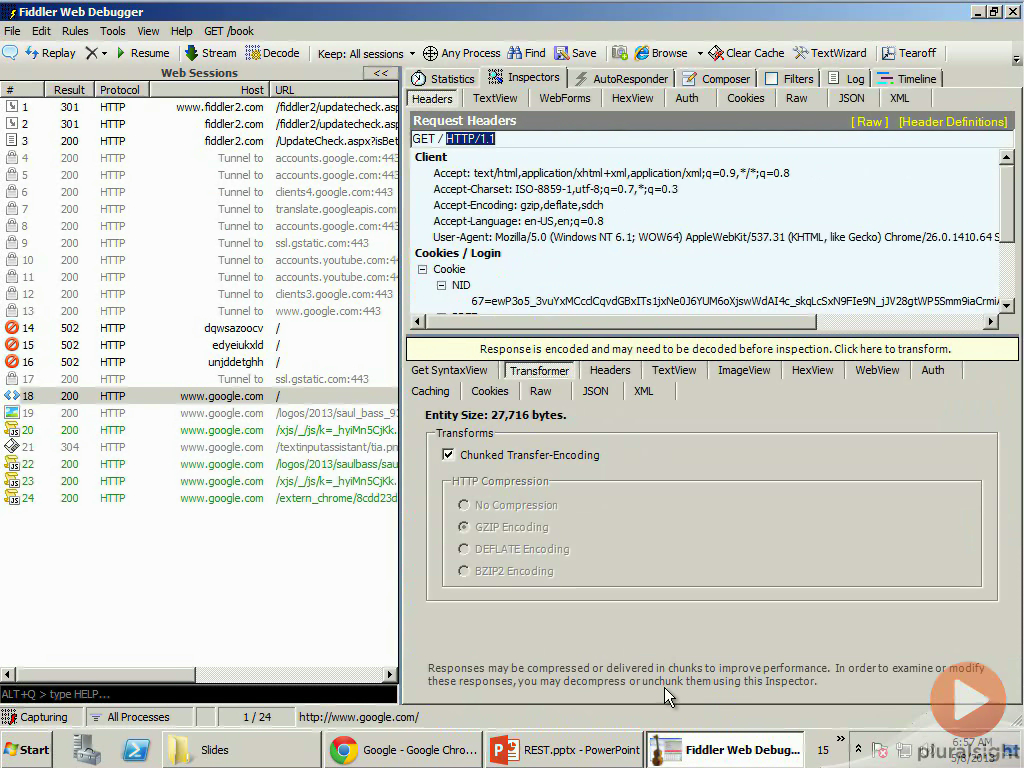
Task: Toggle Decode option in toolbar
Action: click(x=272, y=53)
